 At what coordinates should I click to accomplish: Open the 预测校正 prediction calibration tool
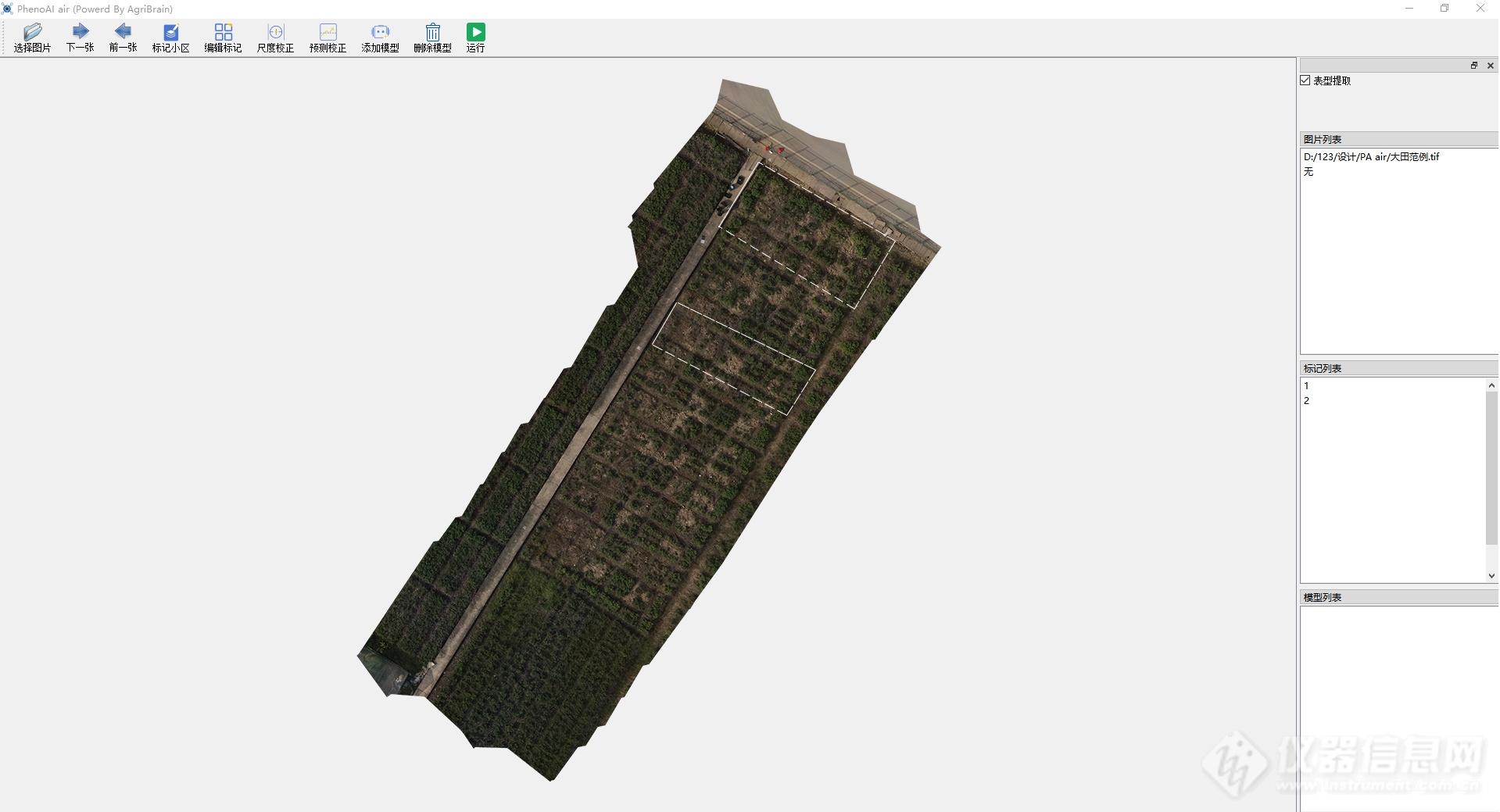(x=328, y=38)
